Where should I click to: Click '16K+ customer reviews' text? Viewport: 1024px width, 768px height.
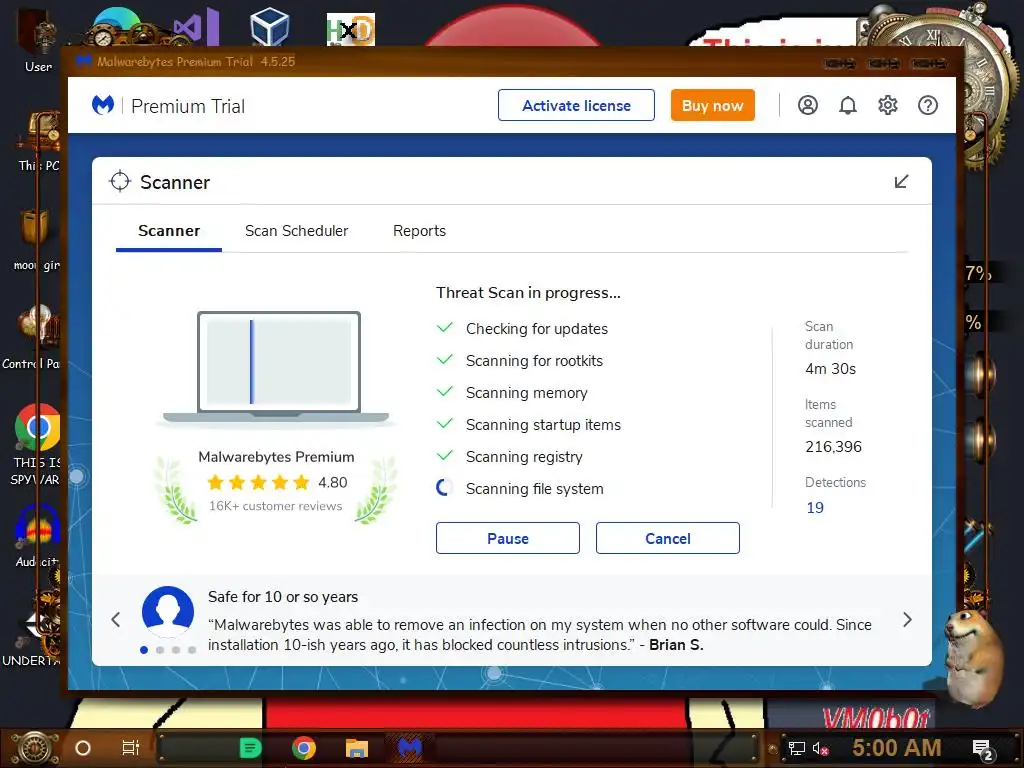[x=275, y=506]
